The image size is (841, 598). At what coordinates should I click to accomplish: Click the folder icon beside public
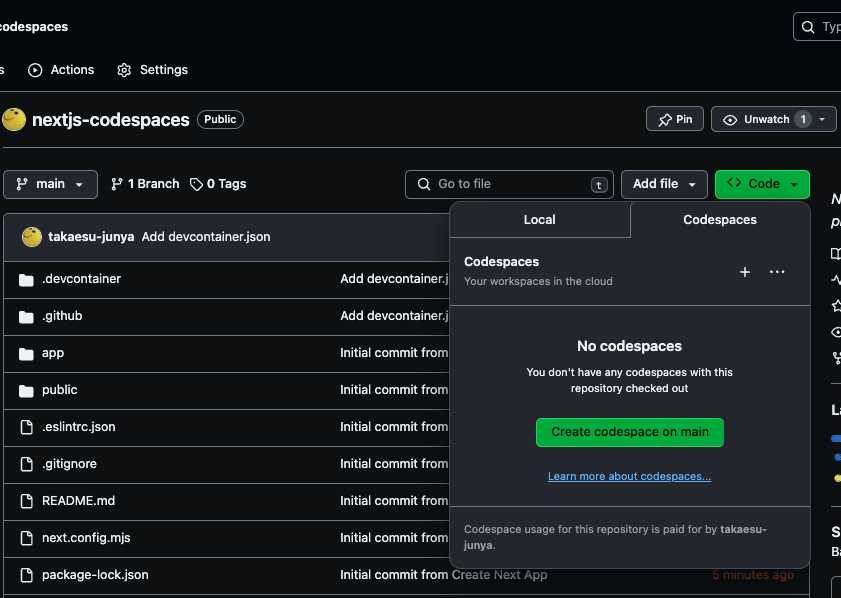tap(26, 390)
